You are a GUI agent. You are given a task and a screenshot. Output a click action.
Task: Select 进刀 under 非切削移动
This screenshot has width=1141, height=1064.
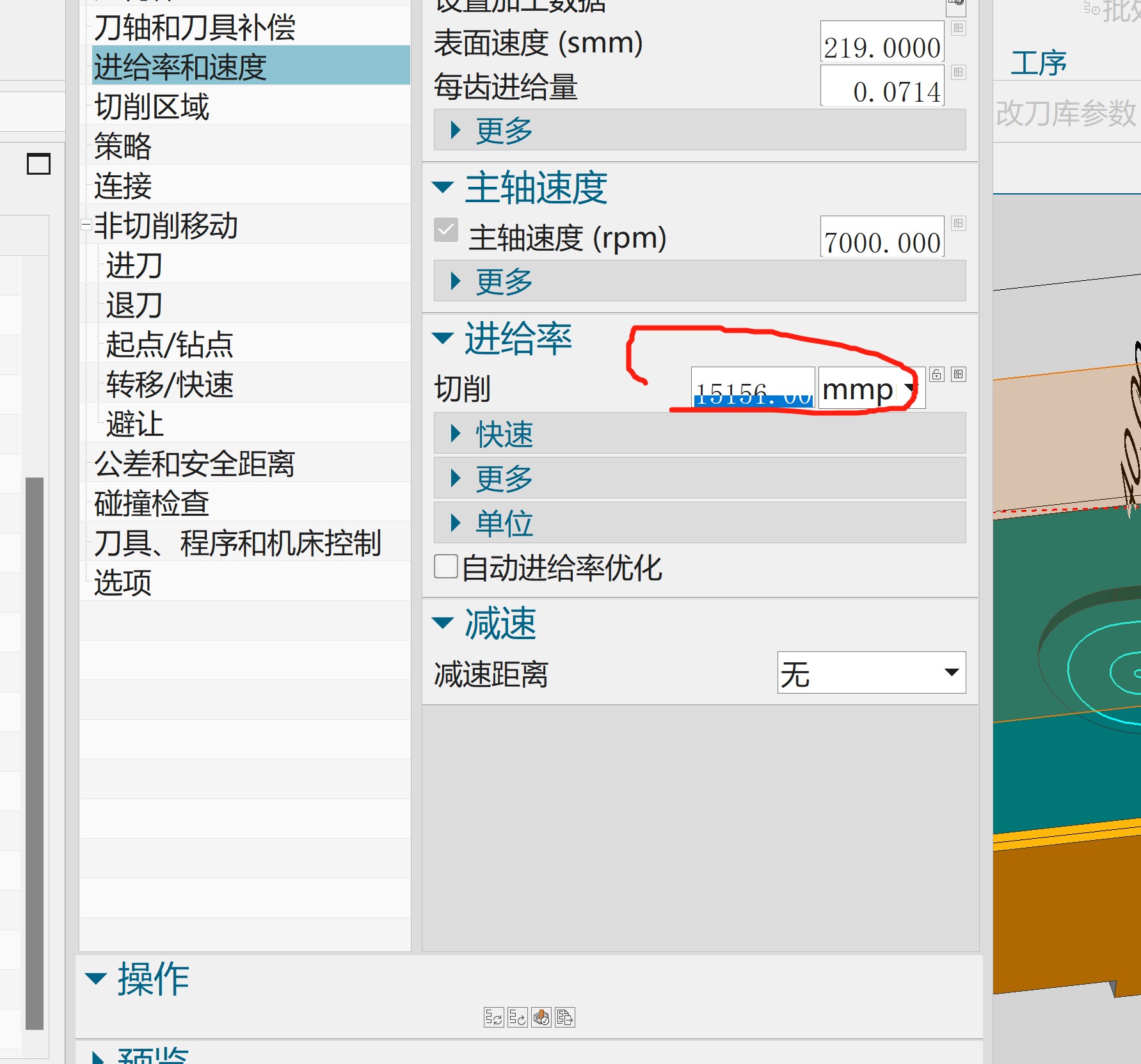(134, 265)
